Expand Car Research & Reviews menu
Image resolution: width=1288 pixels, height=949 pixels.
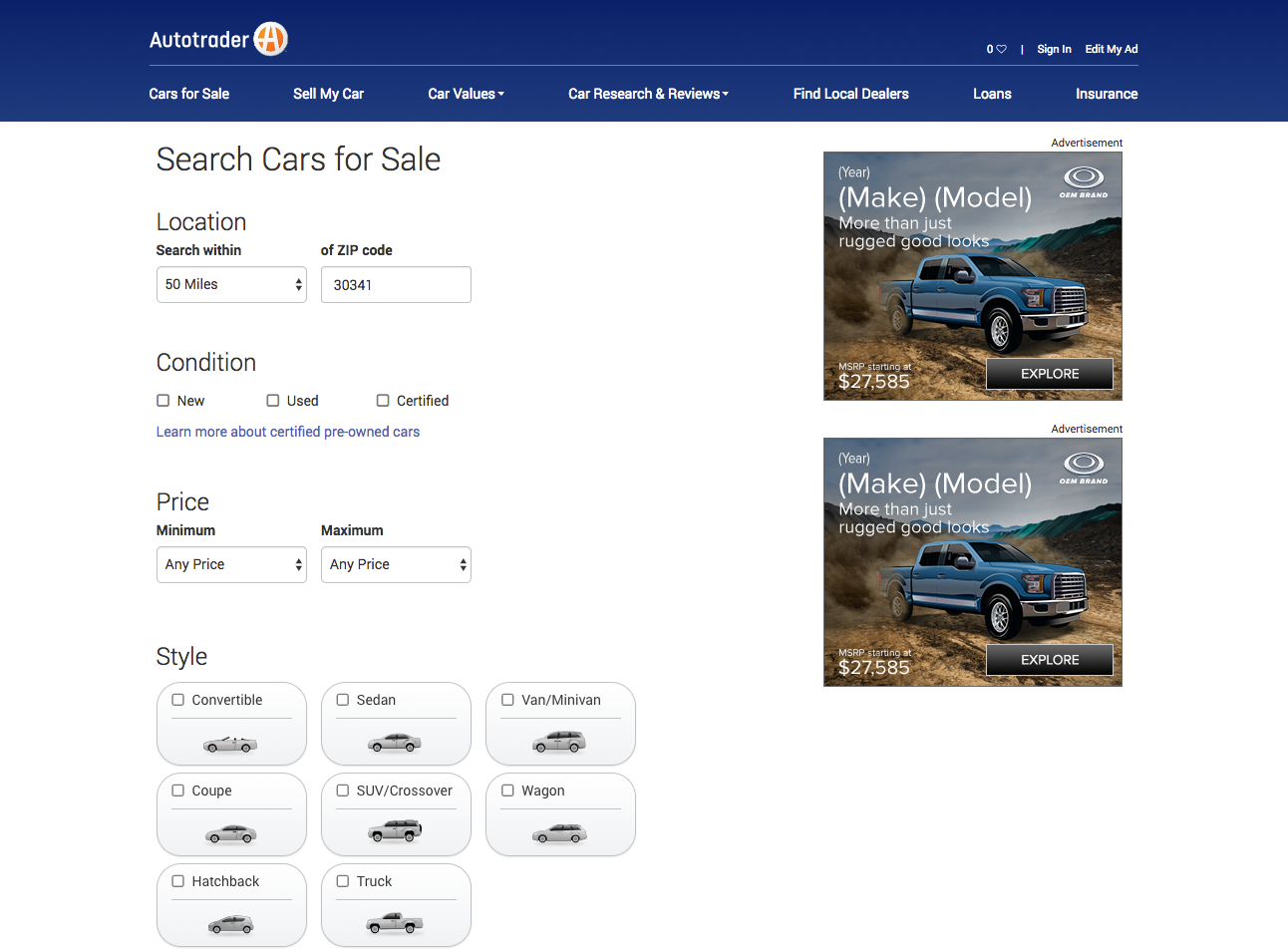point(648,94)
